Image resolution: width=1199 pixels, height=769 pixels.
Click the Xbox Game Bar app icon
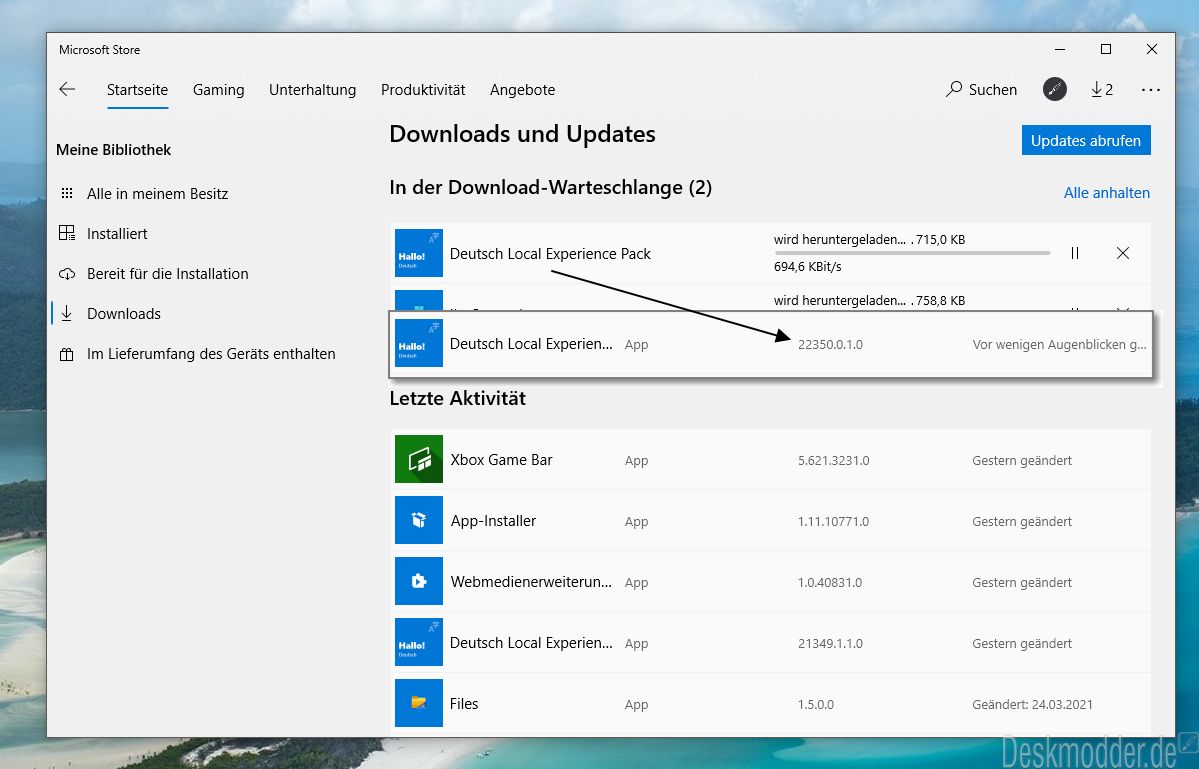[418, 459]
